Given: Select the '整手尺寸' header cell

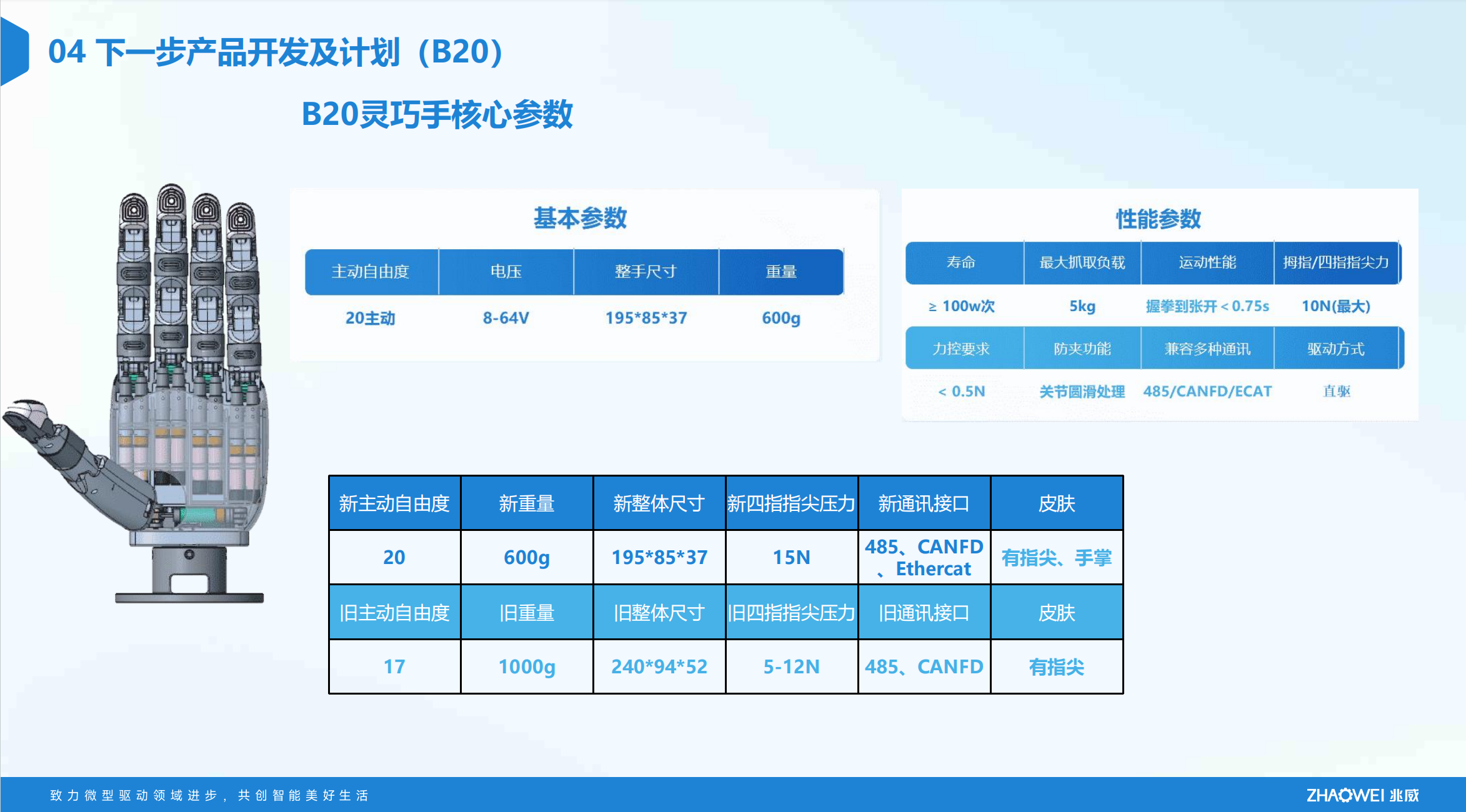Looking at the screenshot, I should [x=646, y=272].
